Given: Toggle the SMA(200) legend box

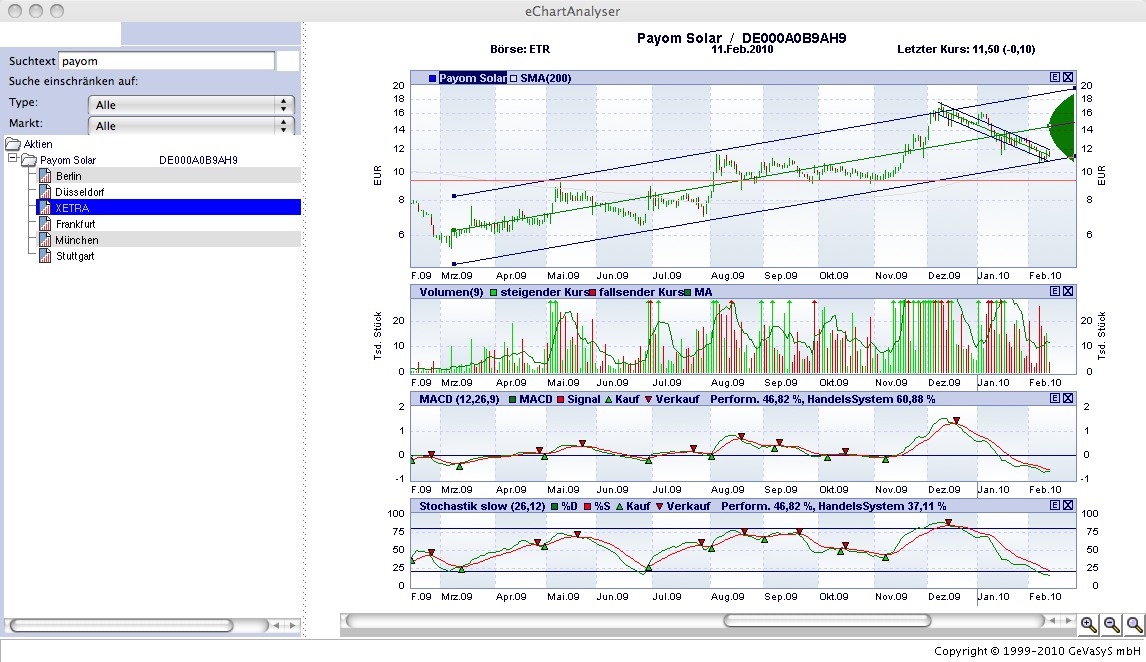Looking at the screenshot, I should (514, 78).
